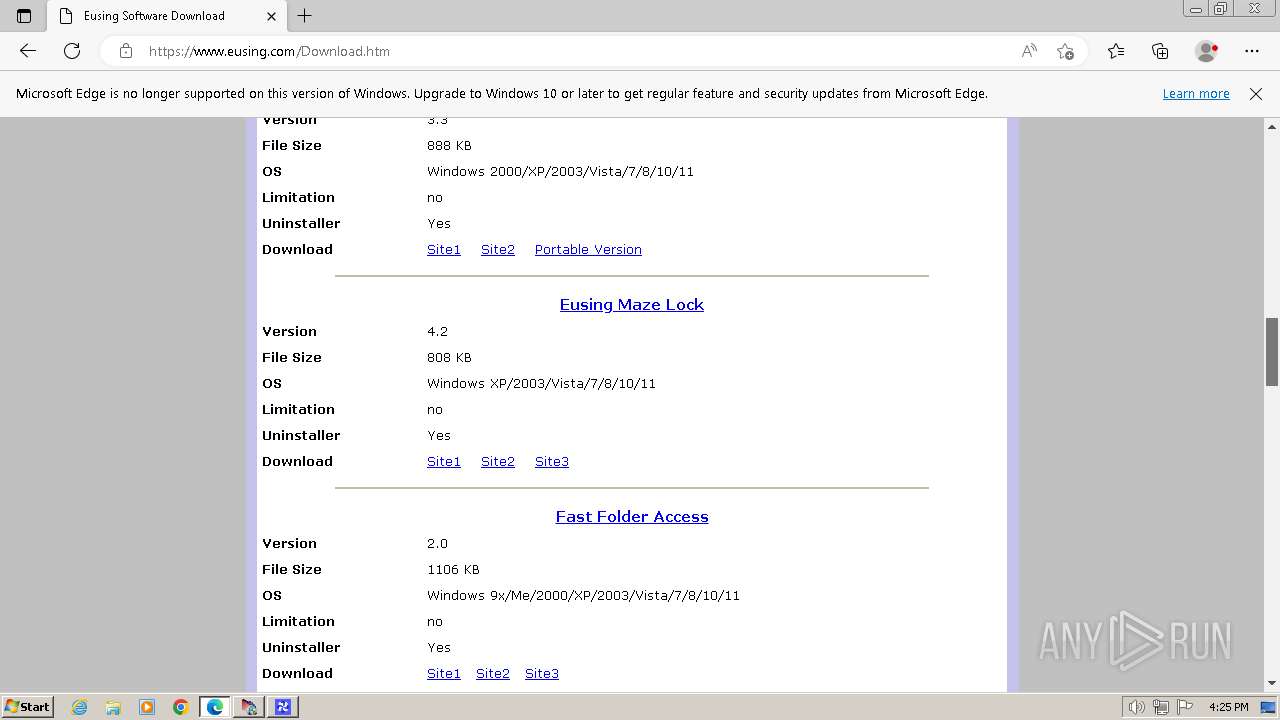Open Edge Settings and more menu
The width and height of the screenshot is (1280, 720).
click(1252, 51)
